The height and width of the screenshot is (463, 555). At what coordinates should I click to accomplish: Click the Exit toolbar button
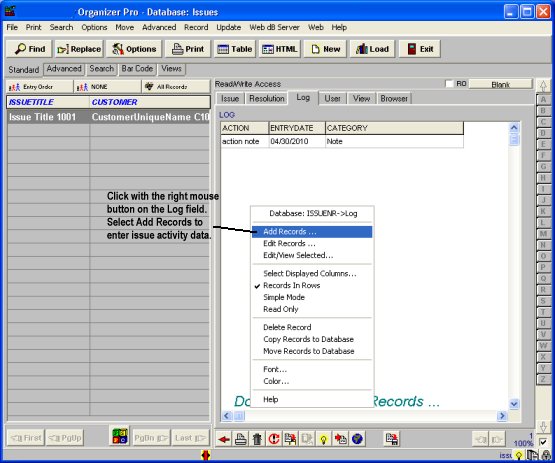click(x=420, y=49)
